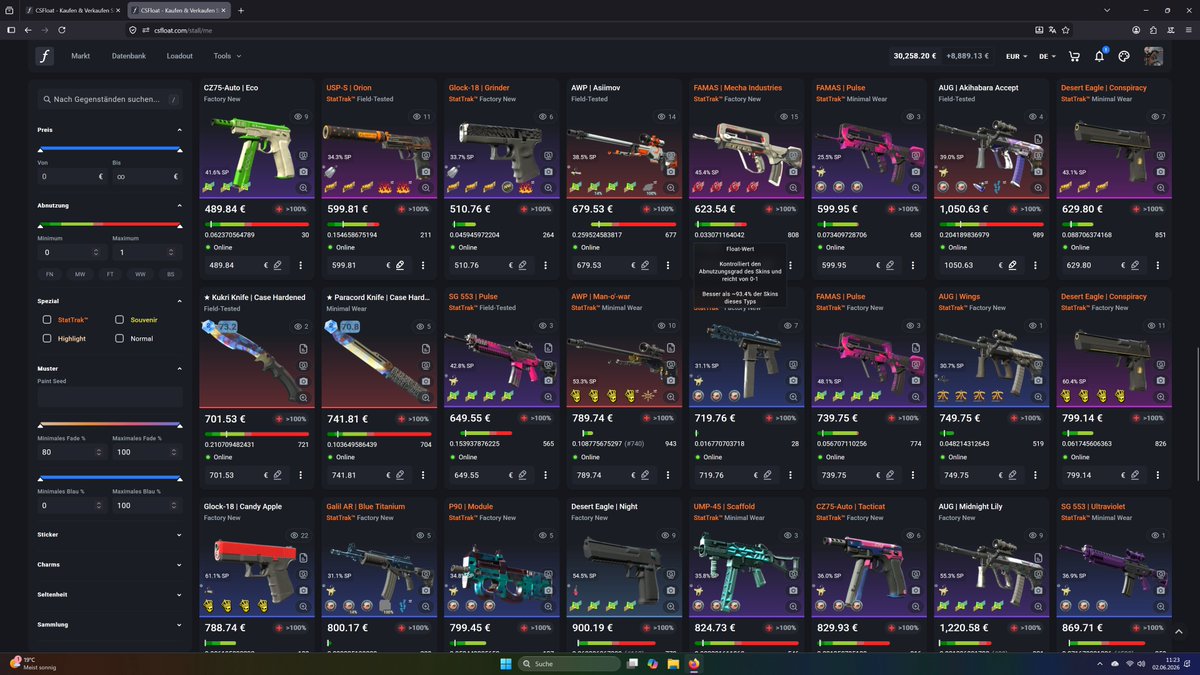Open the AWP | Asiimov listing title

click(596, 88)
